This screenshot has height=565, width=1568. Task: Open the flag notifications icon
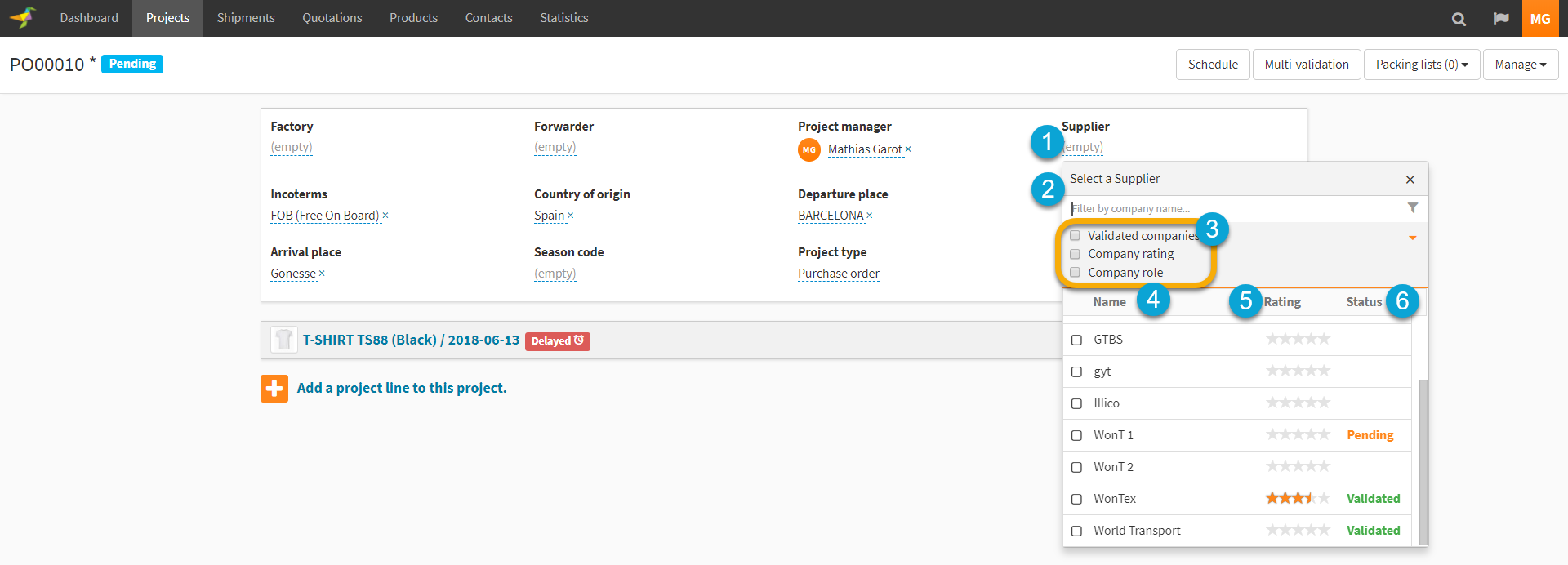[x=1501, y=19]
